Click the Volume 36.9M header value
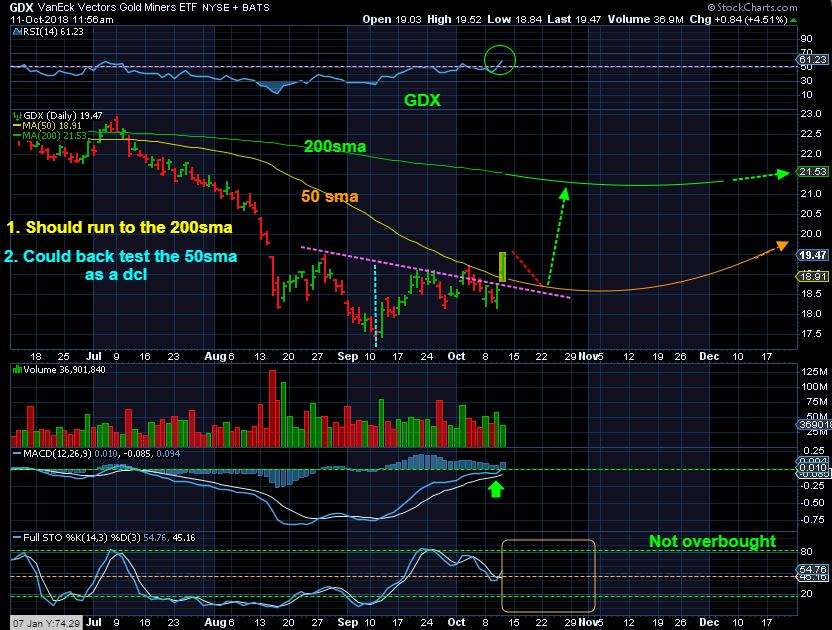The width and height of the screenshot is (832, 630). click(x=645, y=20)
